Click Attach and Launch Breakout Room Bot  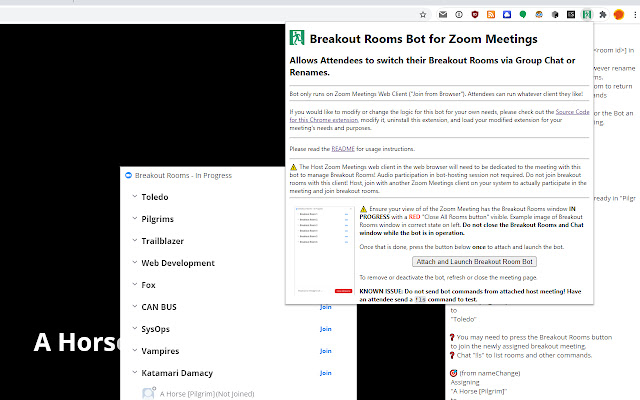[474, 262]
